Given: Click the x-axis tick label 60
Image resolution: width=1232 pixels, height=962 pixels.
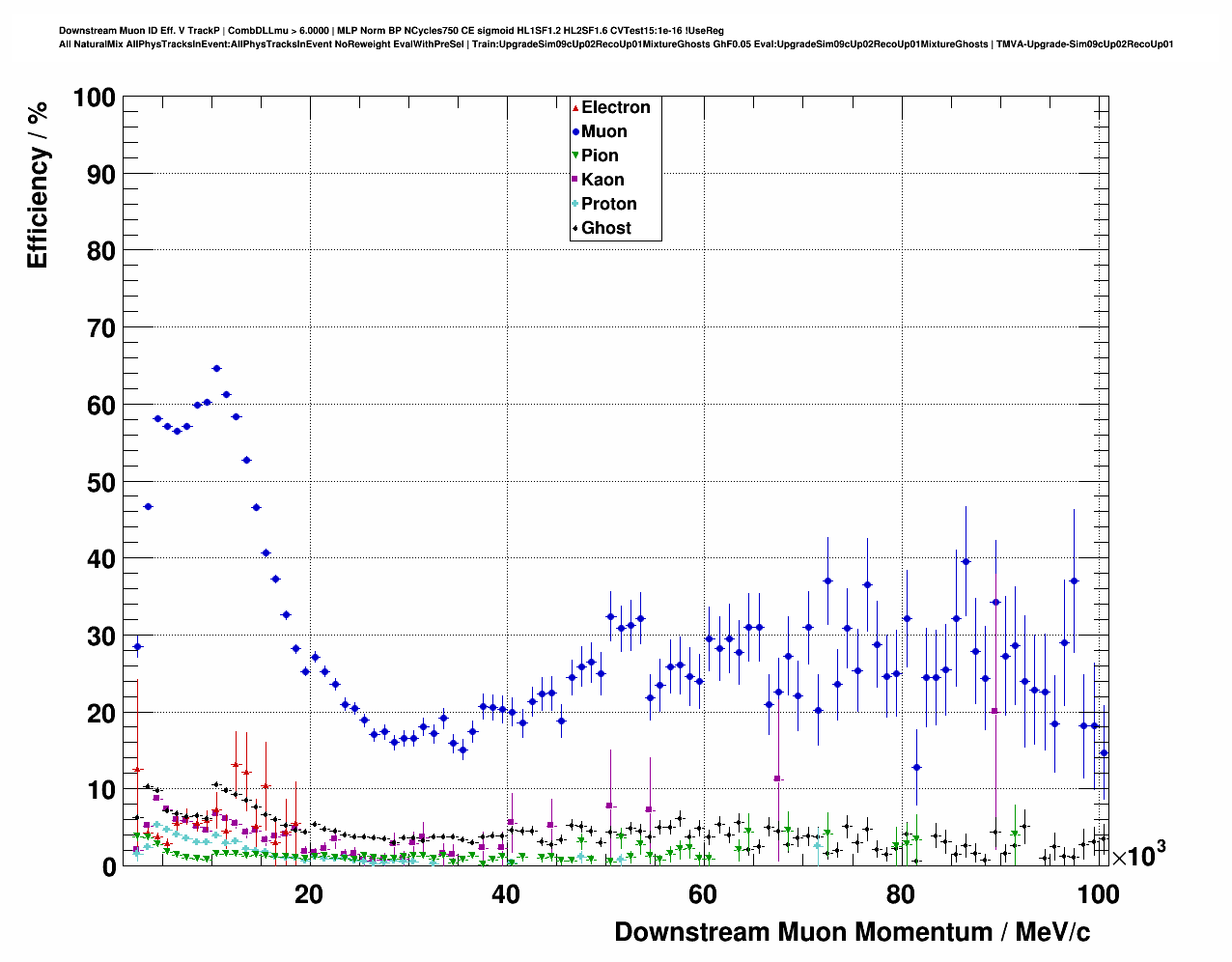Looking at the screenshot, I should tap(703, 894).
